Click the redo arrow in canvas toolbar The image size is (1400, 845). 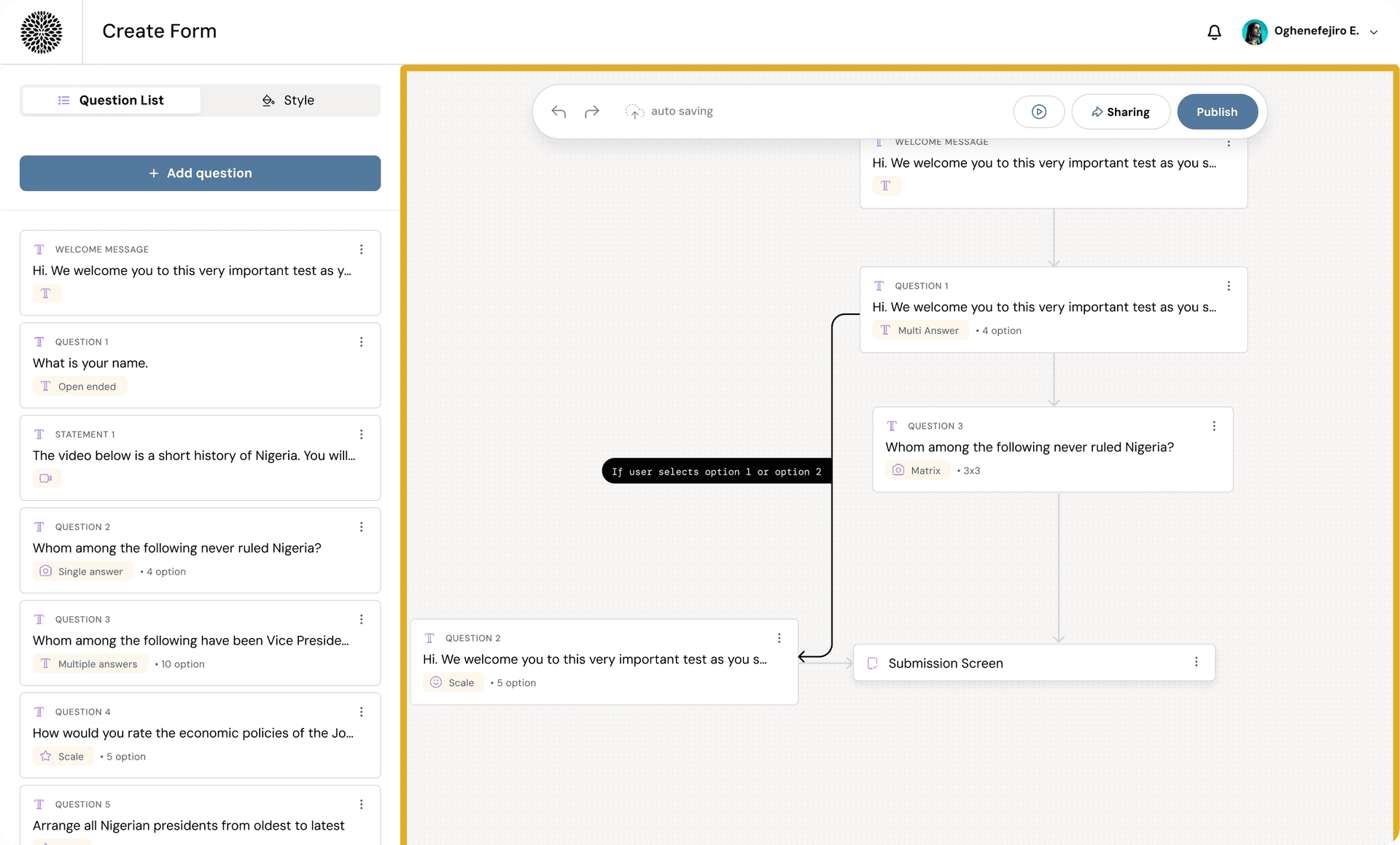click(x=592, y=112)
